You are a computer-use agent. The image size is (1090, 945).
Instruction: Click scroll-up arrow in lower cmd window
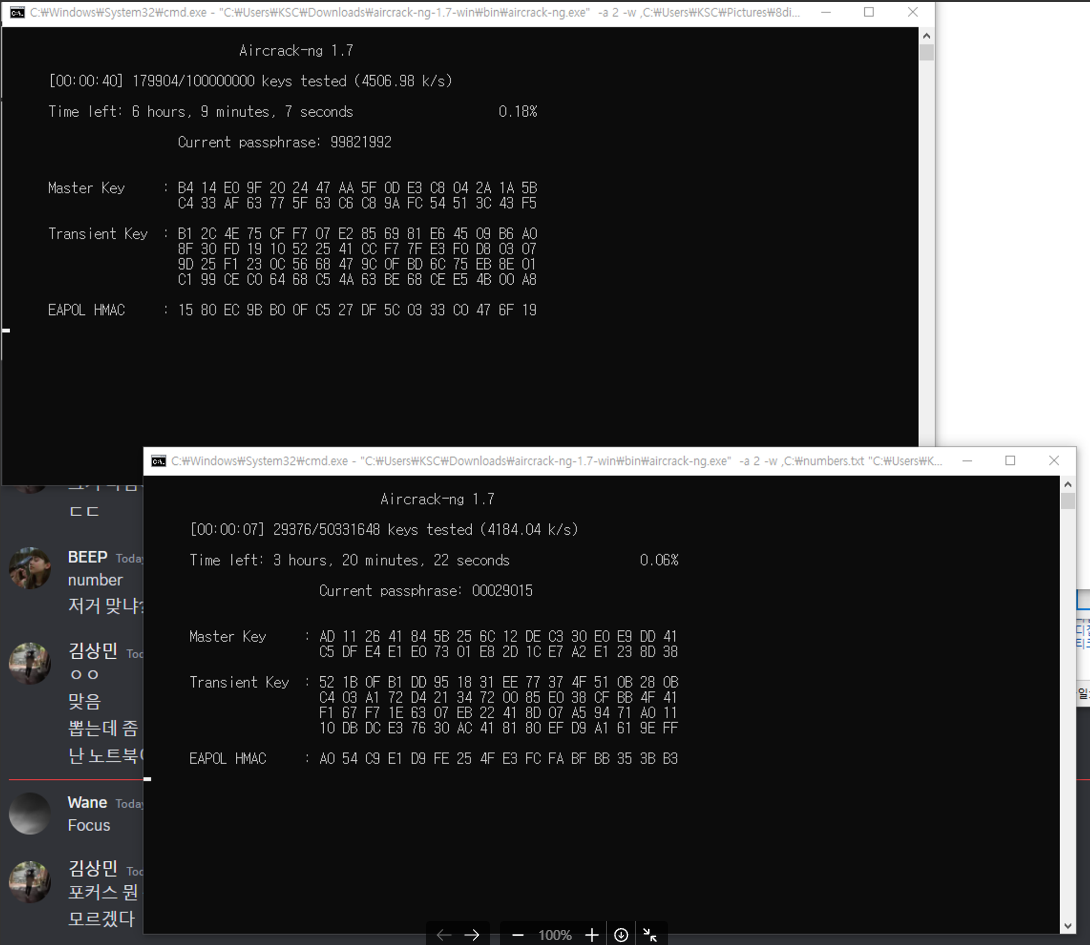pos(1068,484)
